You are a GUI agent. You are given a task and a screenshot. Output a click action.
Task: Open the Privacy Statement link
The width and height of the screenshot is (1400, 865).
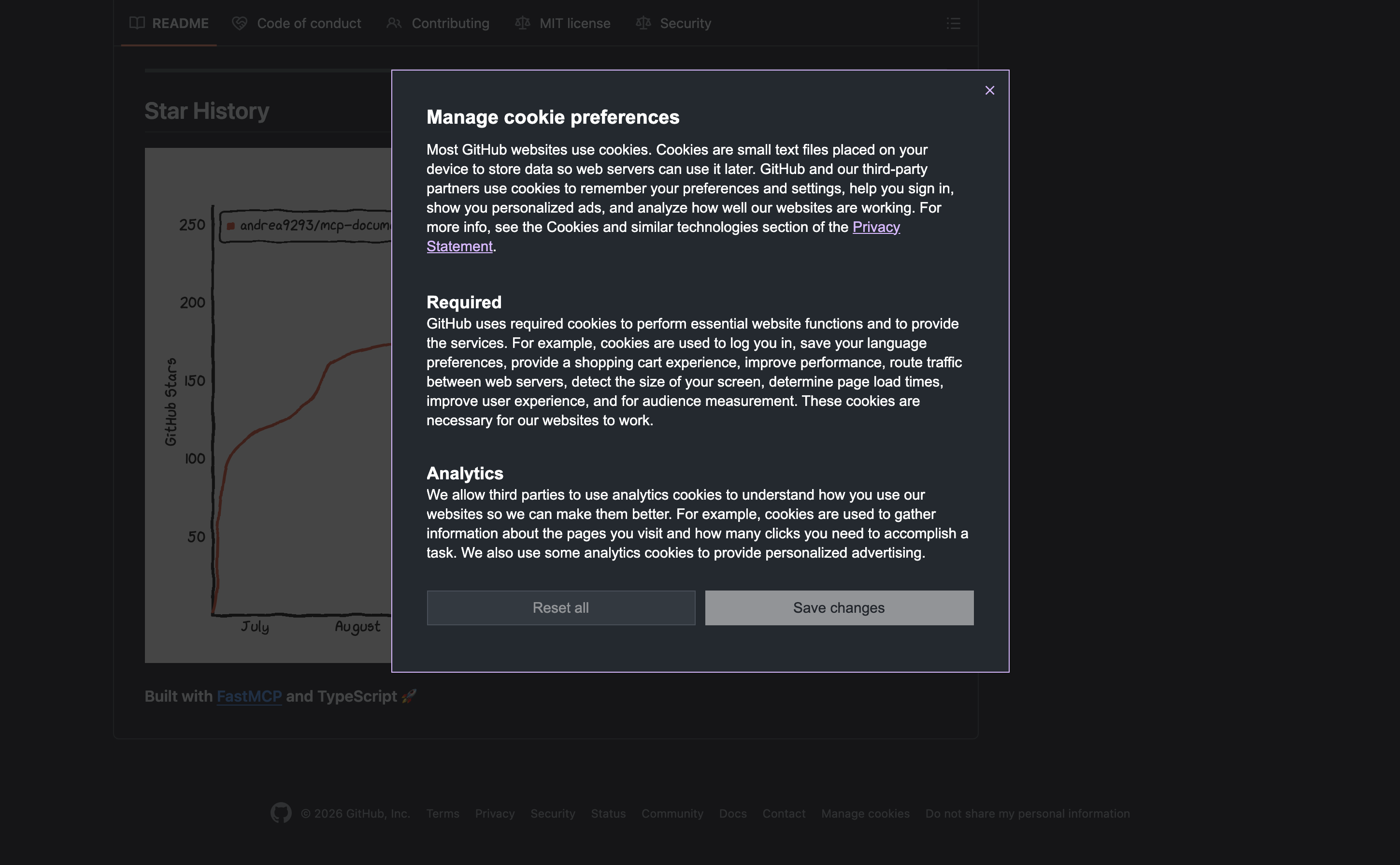(875, 227)
